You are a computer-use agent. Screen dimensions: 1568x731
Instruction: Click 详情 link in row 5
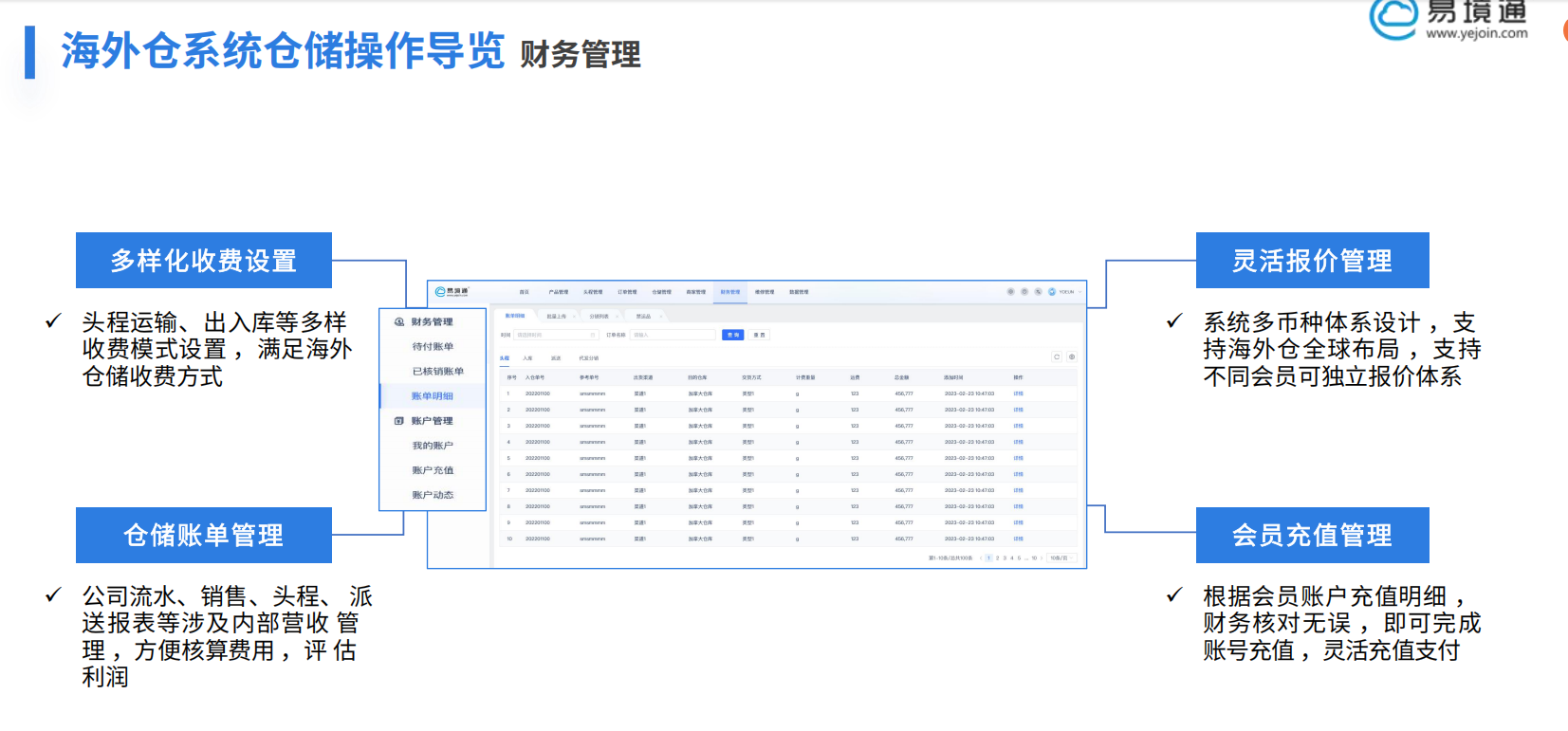pos(1018,458)
